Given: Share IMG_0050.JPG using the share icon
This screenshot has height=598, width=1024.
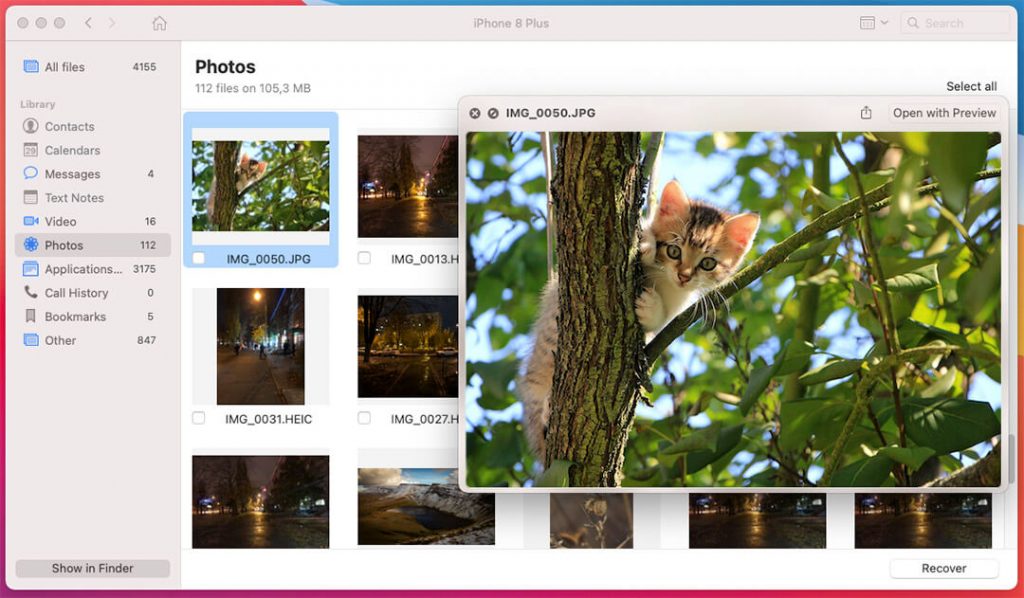Looking at the screenshot, I should coord(866,113).
